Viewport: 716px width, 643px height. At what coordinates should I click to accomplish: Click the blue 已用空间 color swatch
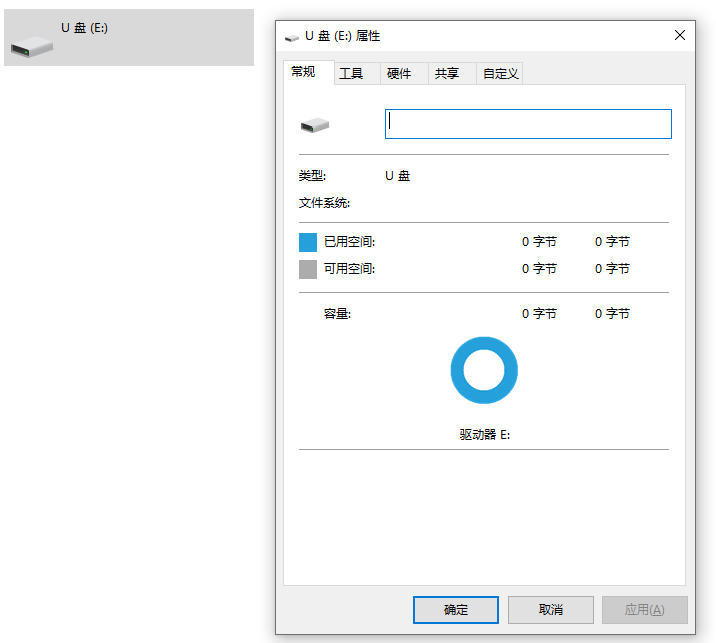[308, 242]
